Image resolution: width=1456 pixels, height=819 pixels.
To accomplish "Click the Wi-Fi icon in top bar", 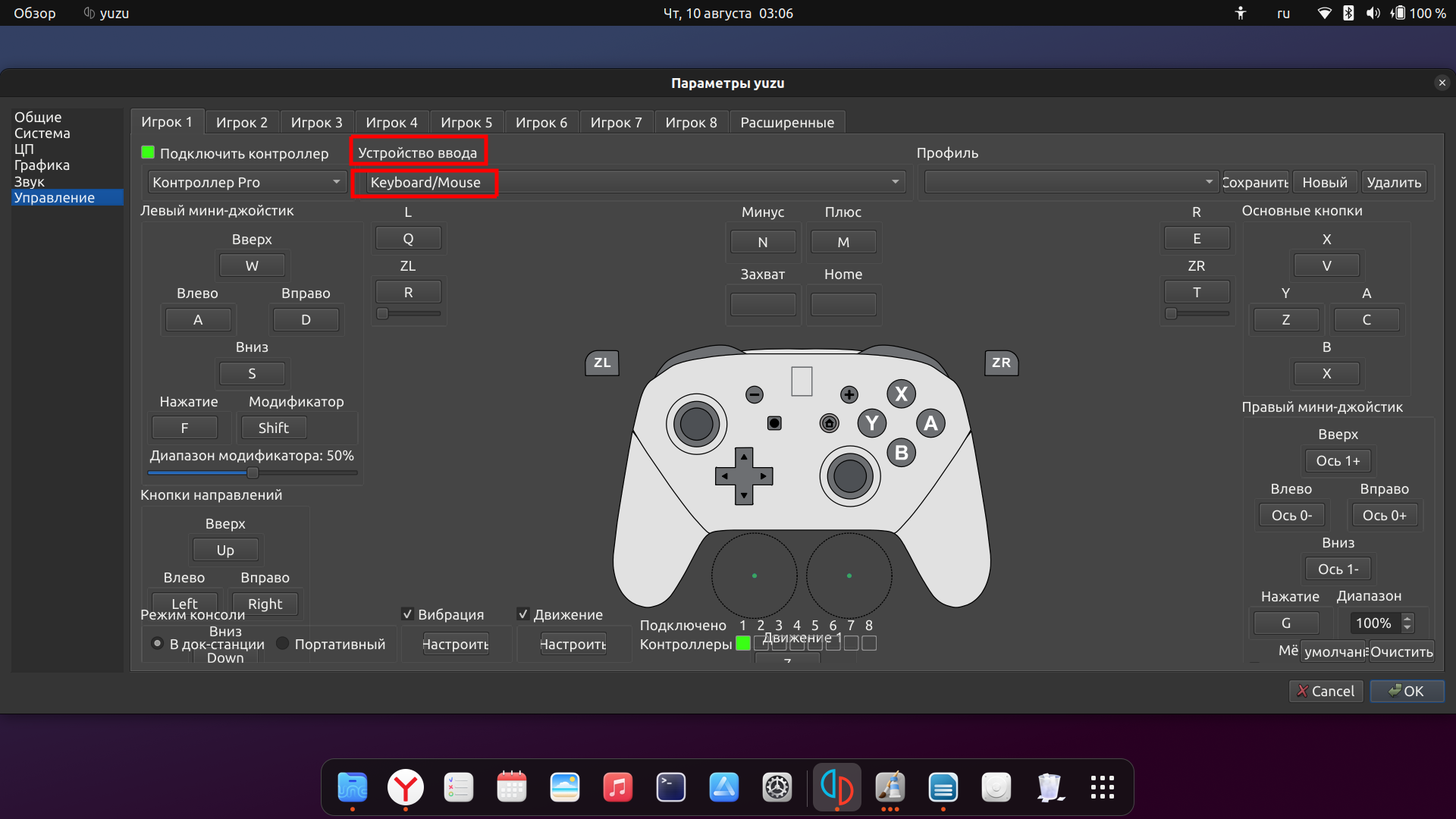I will coord(1325,13).
